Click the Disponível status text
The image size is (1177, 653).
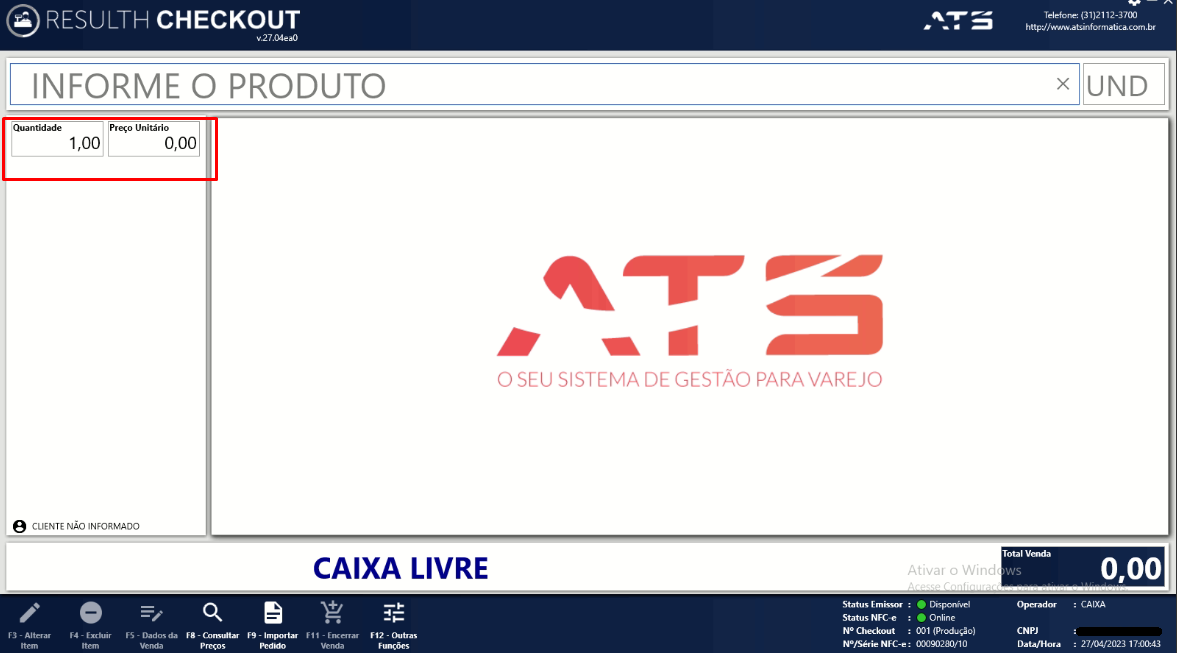(950, 604)
